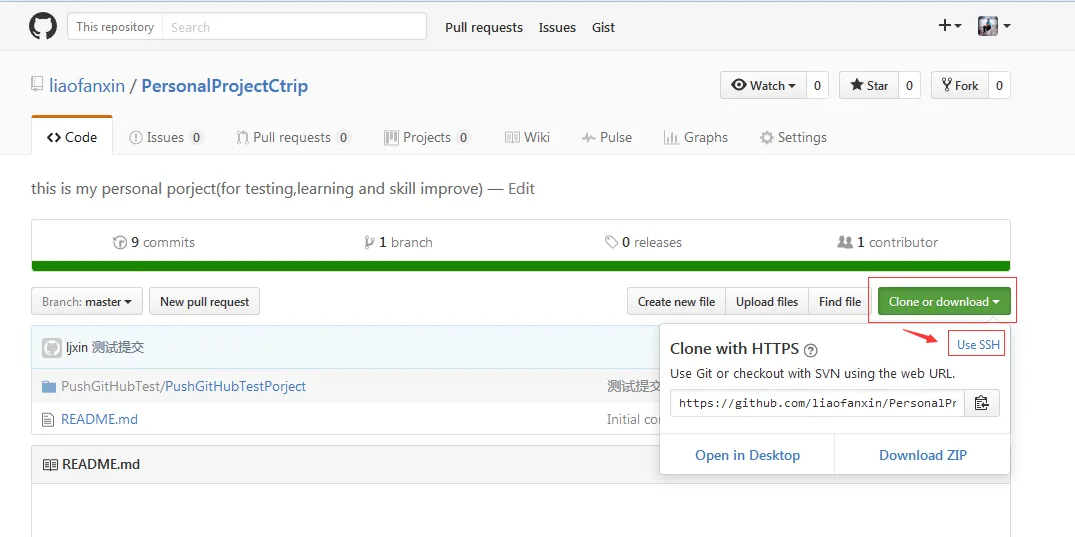Open the ljxin commit author link
This screenshot has width=1075, height=537.
(x=77, y=348)
